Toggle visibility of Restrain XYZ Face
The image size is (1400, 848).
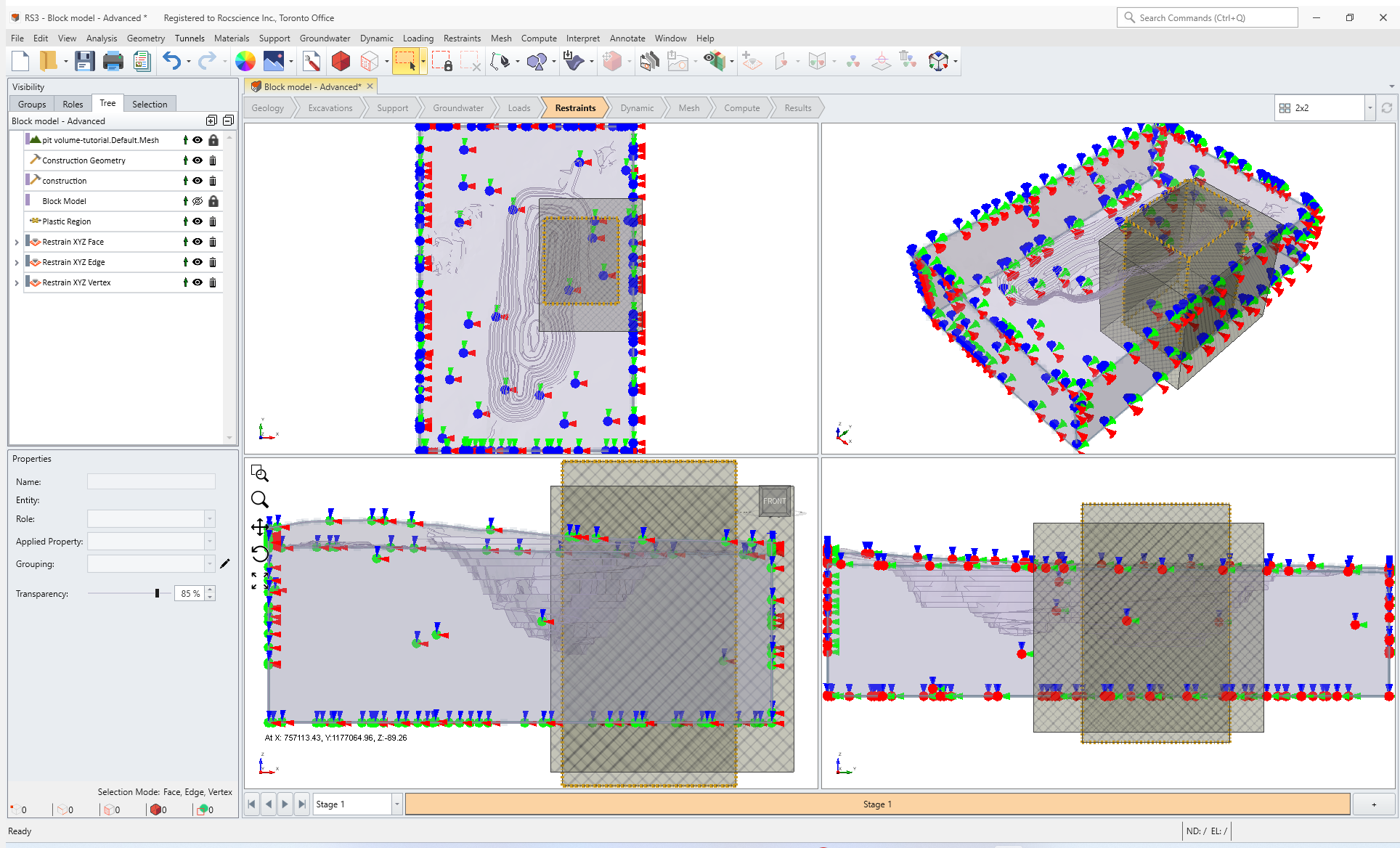click(198, 242)
